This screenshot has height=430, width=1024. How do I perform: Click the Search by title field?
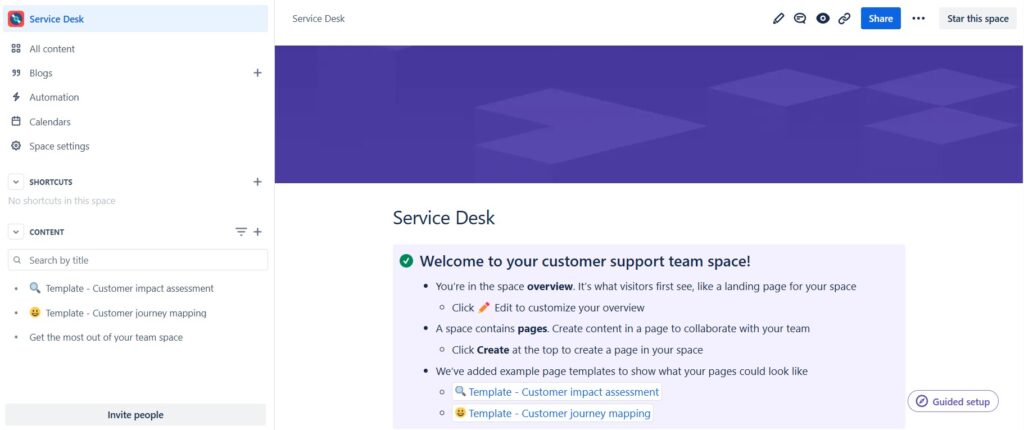(138, 260)
